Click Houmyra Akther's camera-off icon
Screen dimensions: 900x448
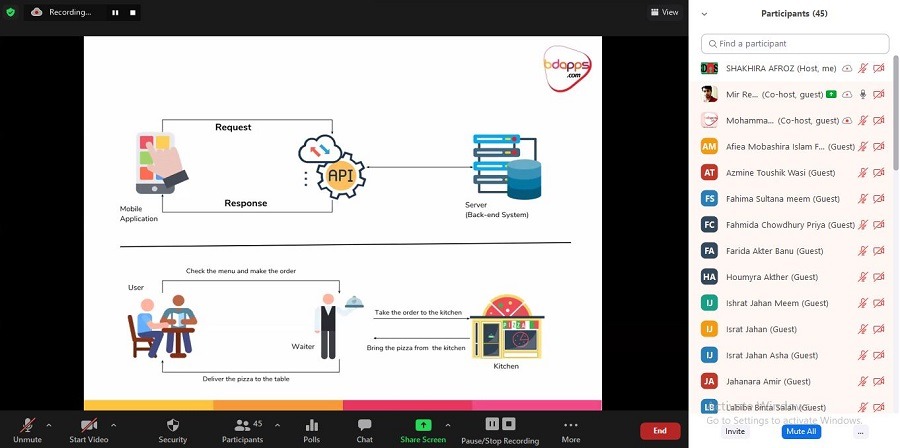coord(878,277)
